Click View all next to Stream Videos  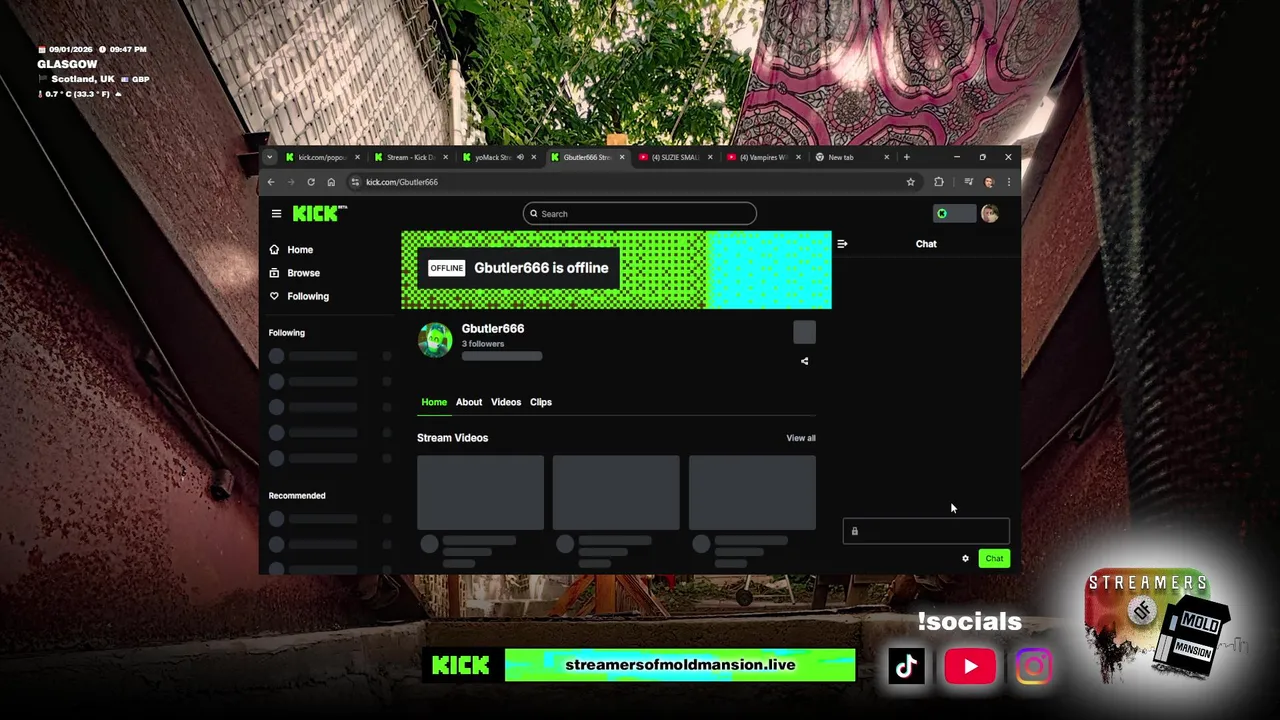[801, 438]
